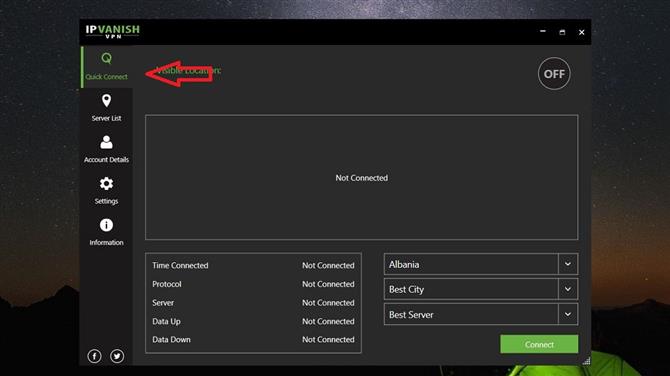Open the Account Details person icon
The image size is (670, 376).
pyautogui.click(x=106, y=142)
